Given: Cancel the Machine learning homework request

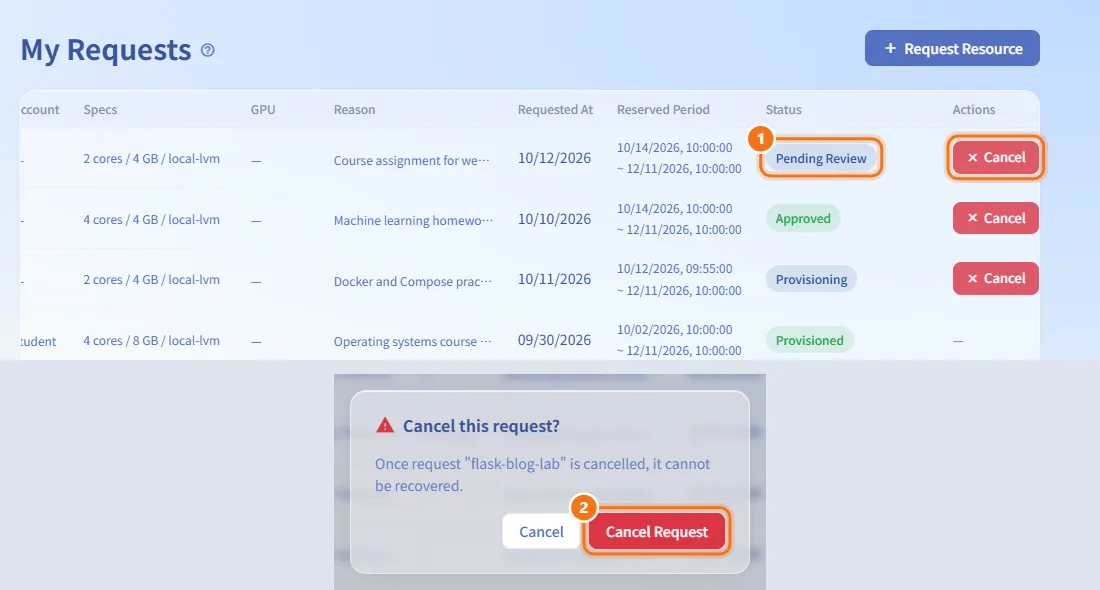Looking at the screenshot, I should tap(995, 218).
